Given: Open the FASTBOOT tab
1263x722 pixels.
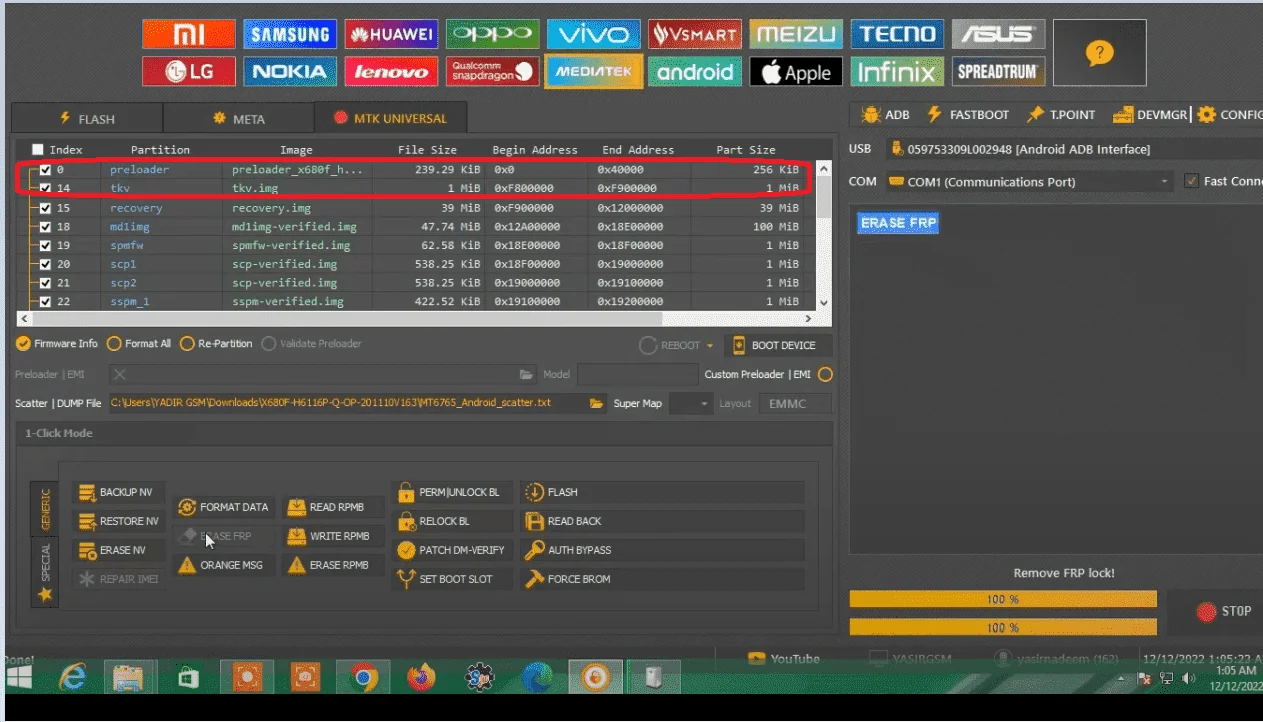Looking at the screenshot, I should pyautogui.click(x=968, y=114).
